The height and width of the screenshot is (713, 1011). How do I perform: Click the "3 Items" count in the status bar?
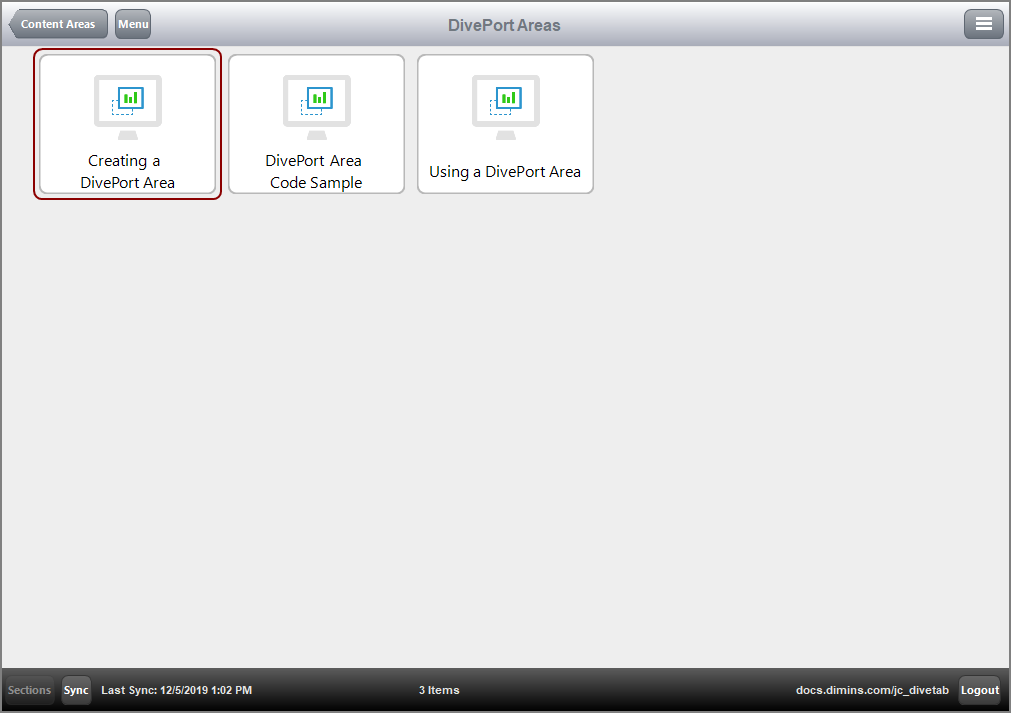[x=439, y=690]
